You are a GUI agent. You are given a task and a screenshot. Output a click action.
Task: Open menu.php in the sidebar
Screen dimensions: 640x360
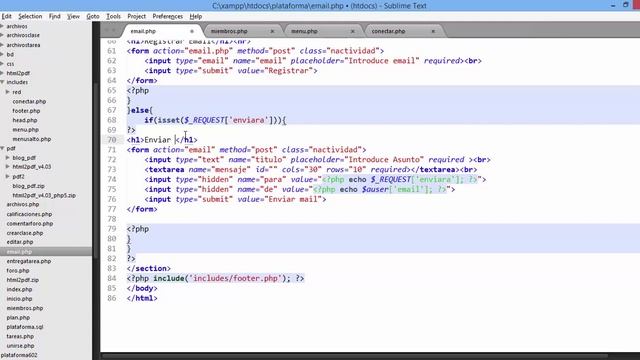[x=25, y=129]
